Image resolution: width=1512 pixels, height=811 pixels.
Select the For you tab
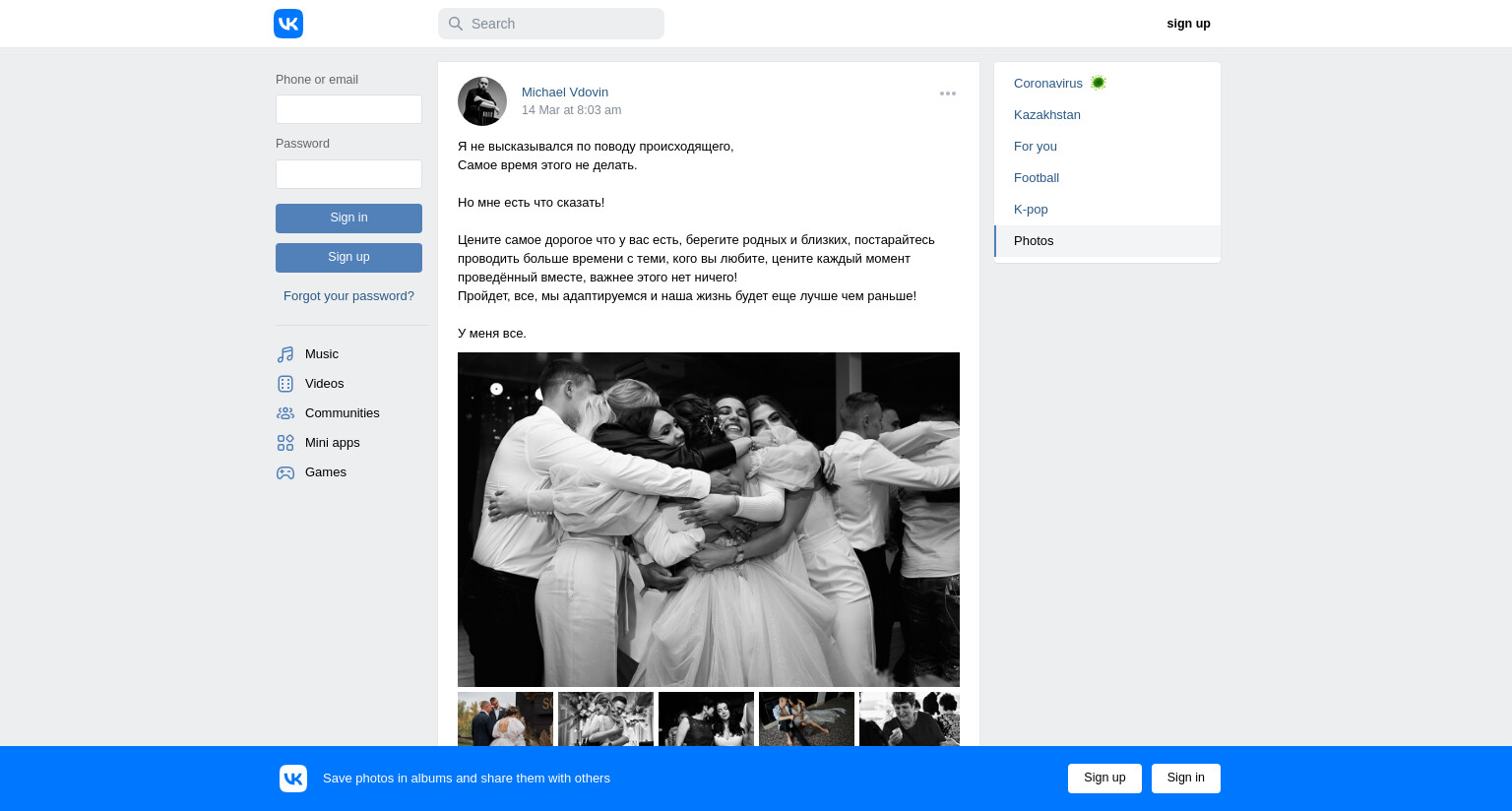pyautogui.click(x=1107, y=147)
